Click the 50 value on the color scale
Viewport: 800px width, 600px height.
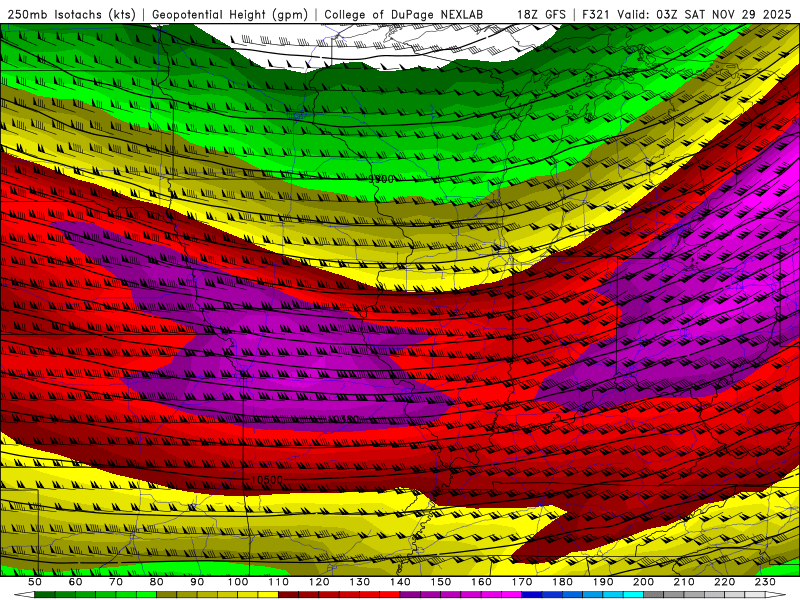tap(35, 582)
